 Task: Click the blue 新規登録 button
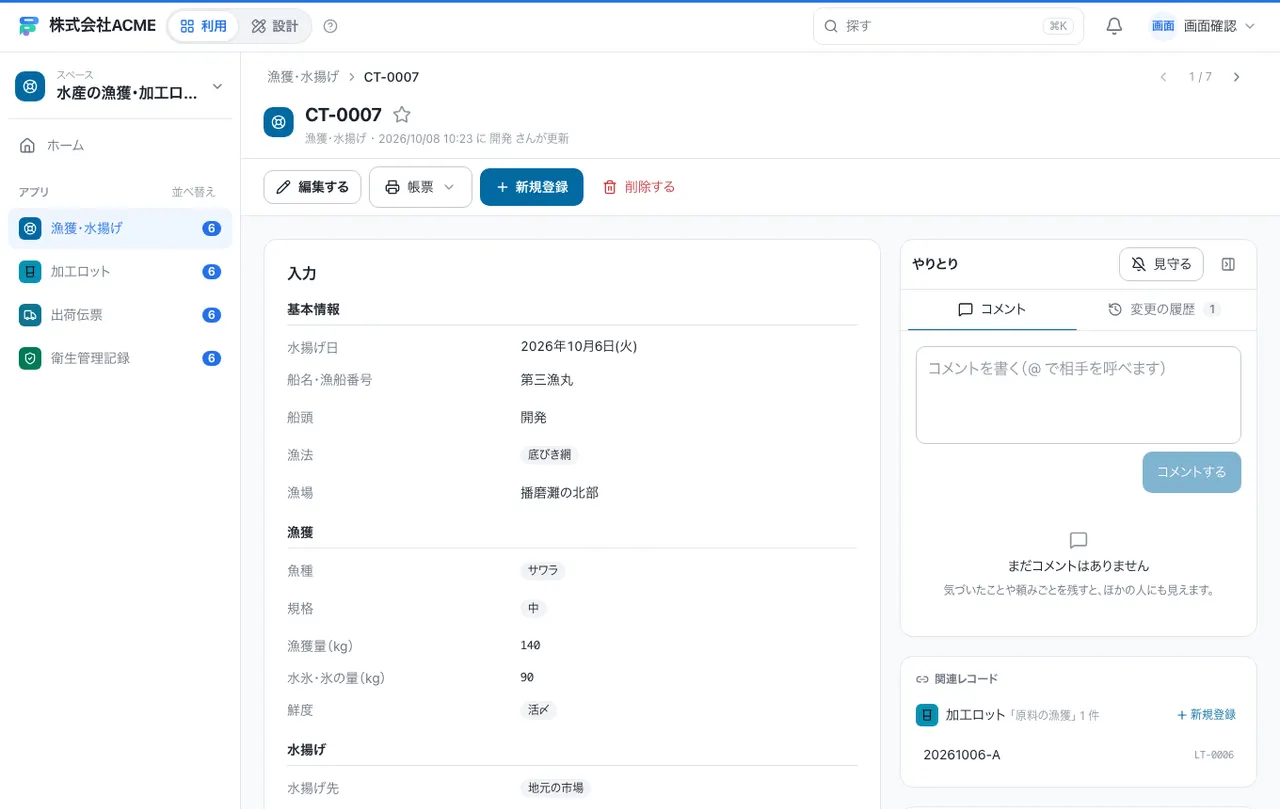coord(532,187)
